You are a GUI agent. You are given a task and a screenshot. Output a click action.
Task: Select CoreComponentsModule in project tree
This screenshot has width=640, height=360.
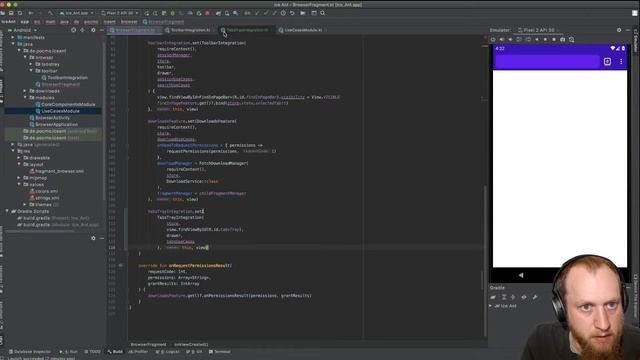(x=65, y=104)
